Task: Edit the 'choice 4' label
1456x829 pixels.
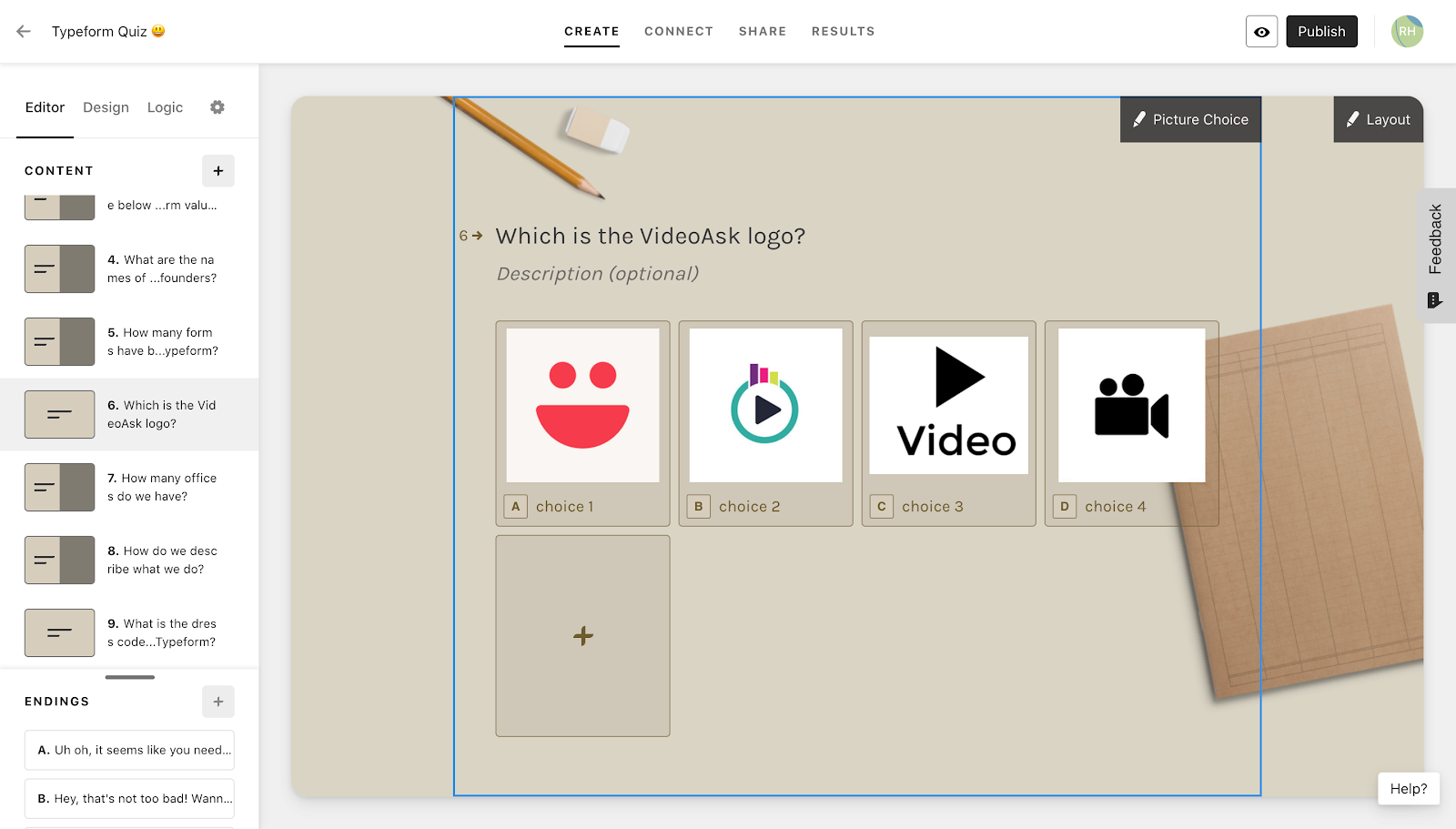Action: (x=1116, y=507)
